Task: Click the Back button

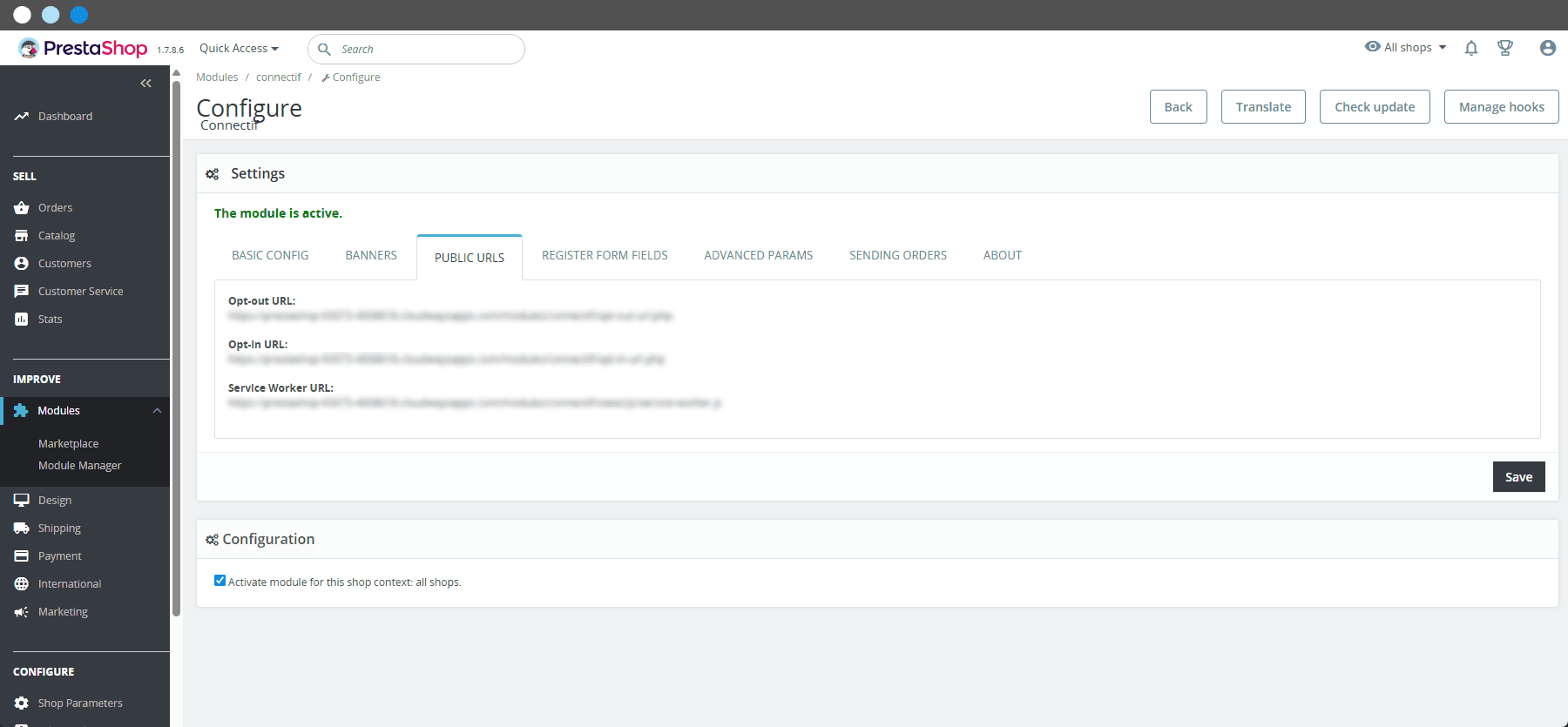Action: pyautogui.click(x=1179, y=107)
